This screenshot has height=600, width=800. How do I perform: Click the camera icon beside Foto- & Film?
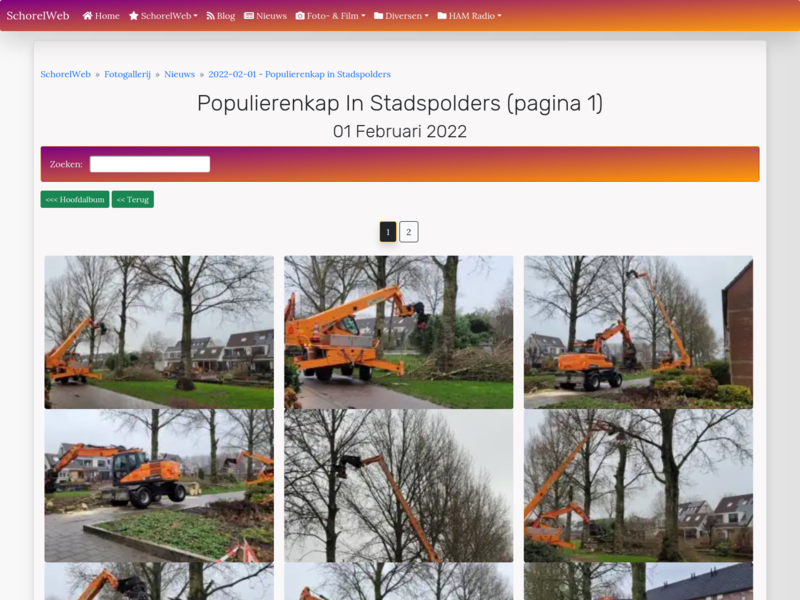coord(300,16)
